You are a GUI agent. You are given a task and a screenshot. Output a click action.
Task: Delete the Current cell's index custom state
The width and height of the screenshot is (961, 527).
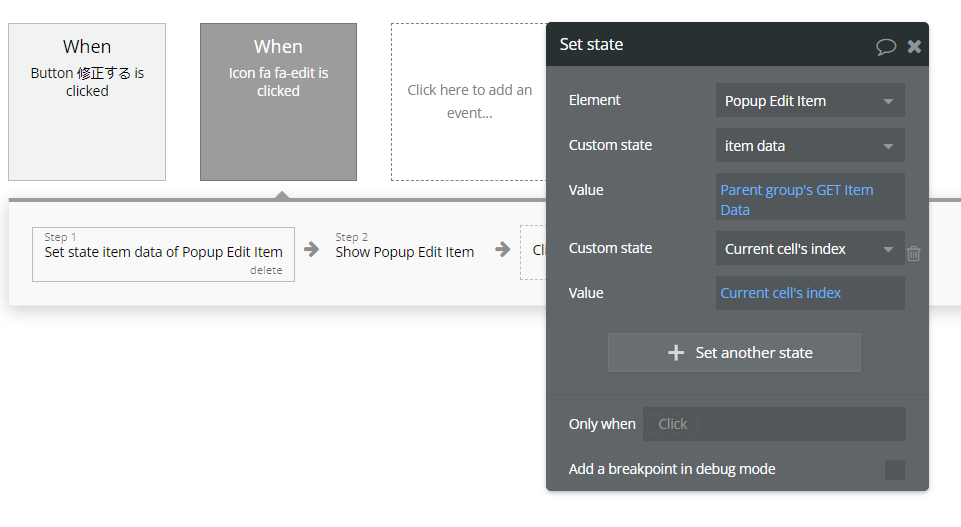click(913, 254)
